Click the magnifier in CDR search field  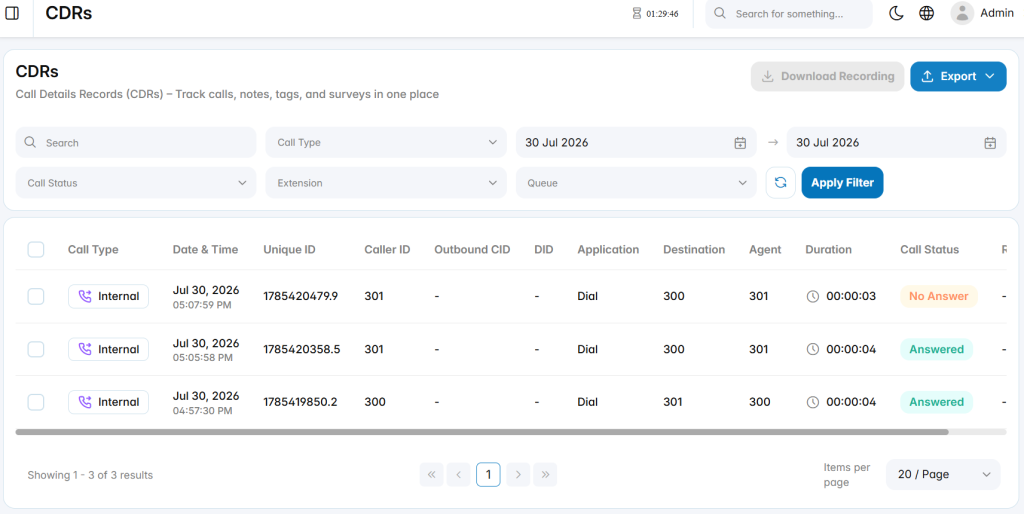29,142
